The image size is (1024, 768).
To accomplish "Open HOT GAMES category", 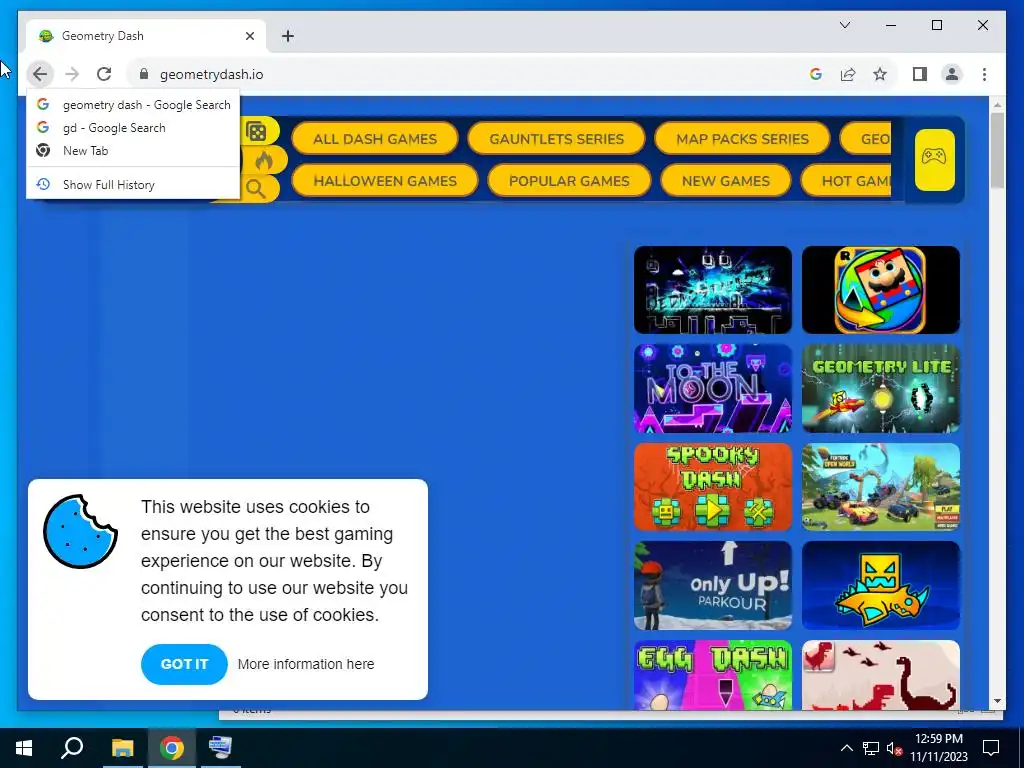I will coord(846,181).
